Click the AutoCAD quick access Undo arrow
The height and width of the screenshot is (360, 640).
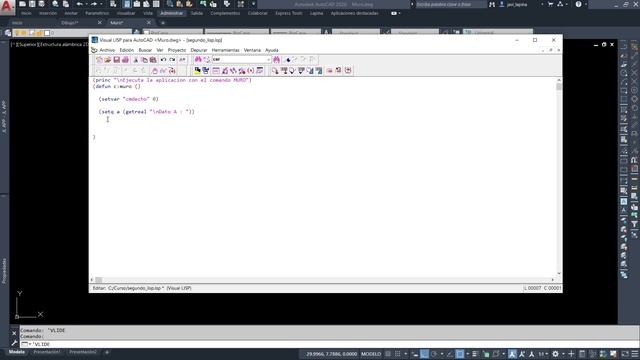tap(80, 4)
